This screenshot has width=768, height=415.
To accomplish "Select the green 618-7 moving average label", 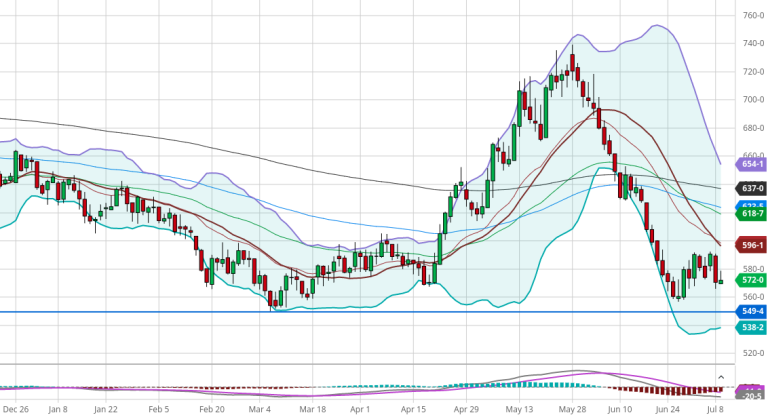I will (x=752, y=214).
